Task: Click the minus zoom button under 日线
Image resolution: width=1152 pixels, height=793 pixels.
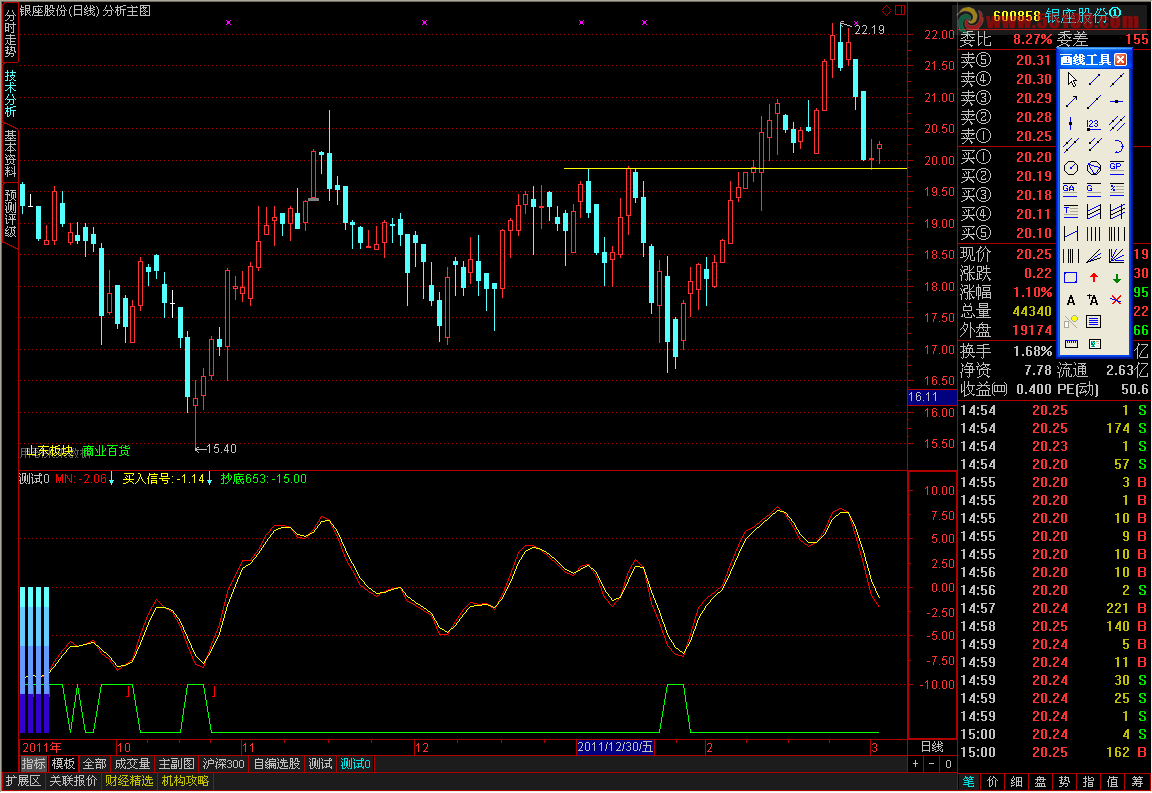Action: (x=931, y=764)
